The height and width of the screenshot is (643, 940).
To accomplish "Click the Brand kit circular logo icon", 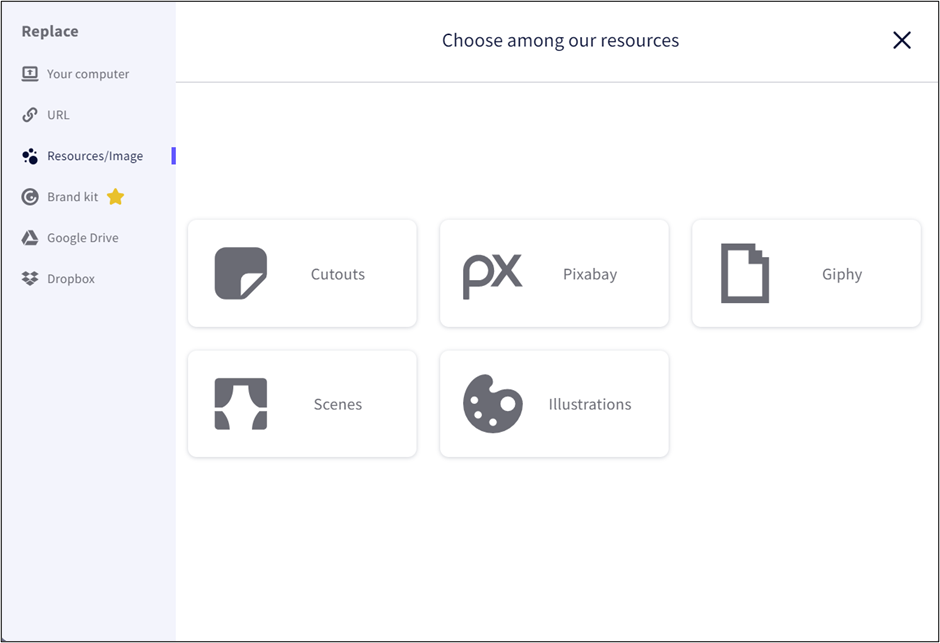I will point(30,197).
